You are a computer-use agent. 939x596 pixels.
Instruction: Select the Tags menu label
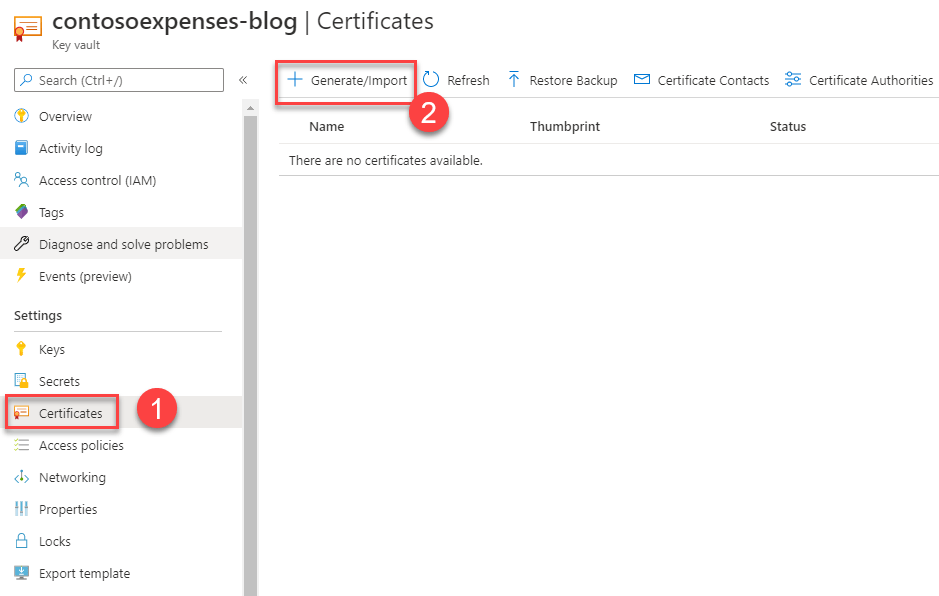click(x=52, y=213)
